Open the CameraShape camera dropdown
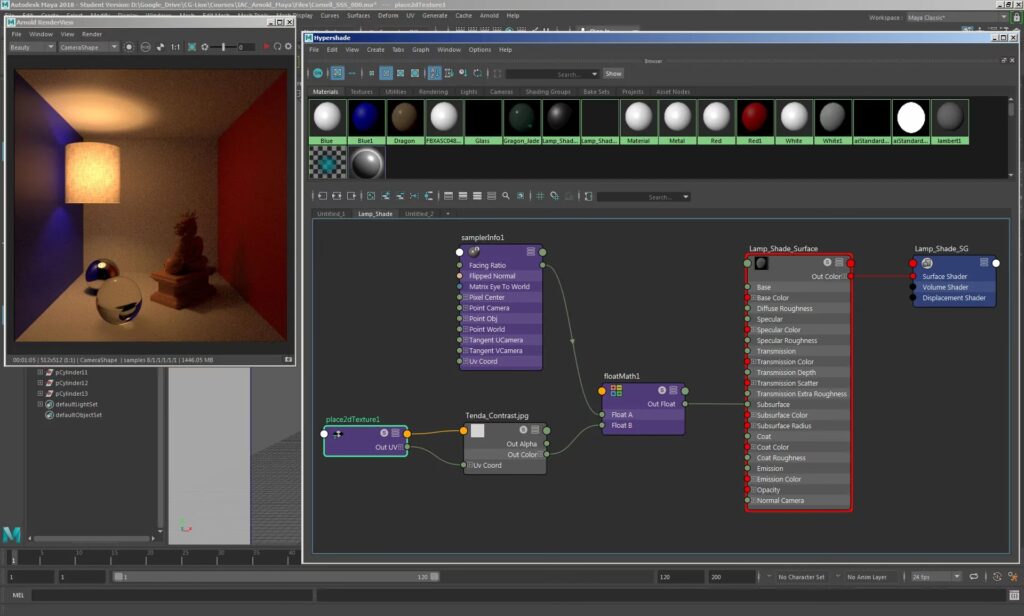Image resolution: width=1024 pixels, height=616 pixels. click(88, 47)
